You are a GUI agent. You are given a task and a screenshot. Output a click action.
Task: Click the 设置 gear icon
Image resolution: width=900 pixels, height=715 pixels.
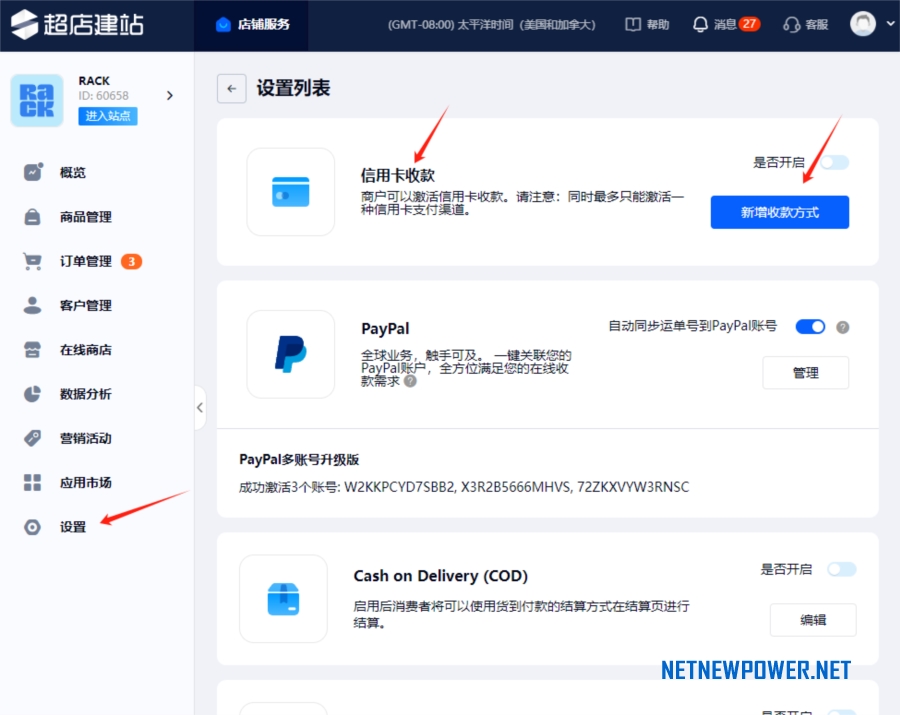click(33, 527)
